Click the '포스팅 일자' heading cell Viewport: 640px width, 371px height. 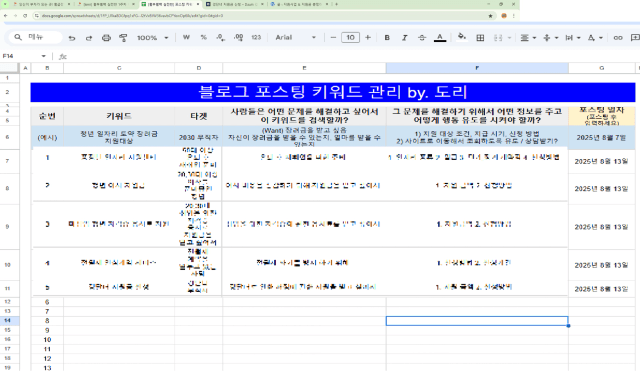tap(602, 116)
